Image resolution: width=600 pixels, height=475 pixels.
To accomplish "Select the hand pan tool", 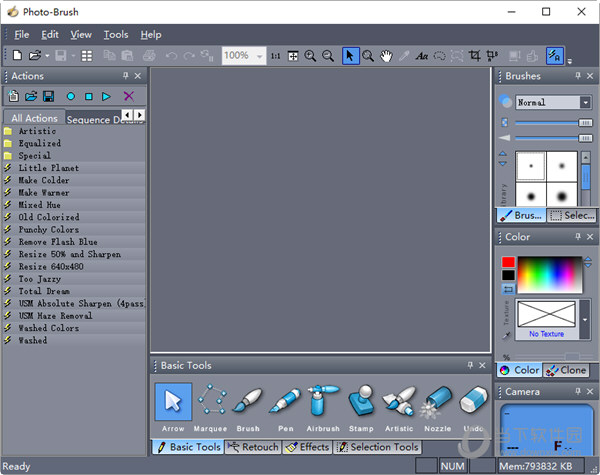I will pos(386,56).
